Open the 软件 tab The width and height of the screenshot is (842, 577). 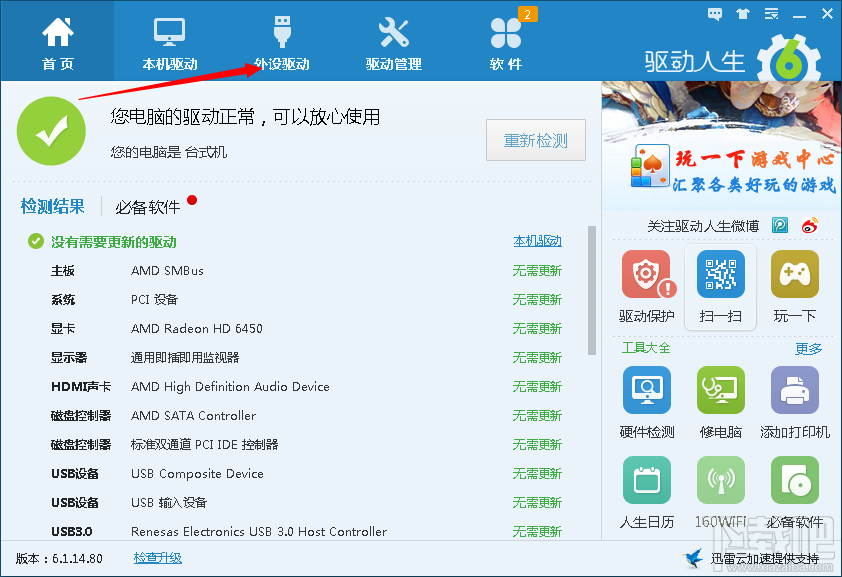[x=505, y=43]
